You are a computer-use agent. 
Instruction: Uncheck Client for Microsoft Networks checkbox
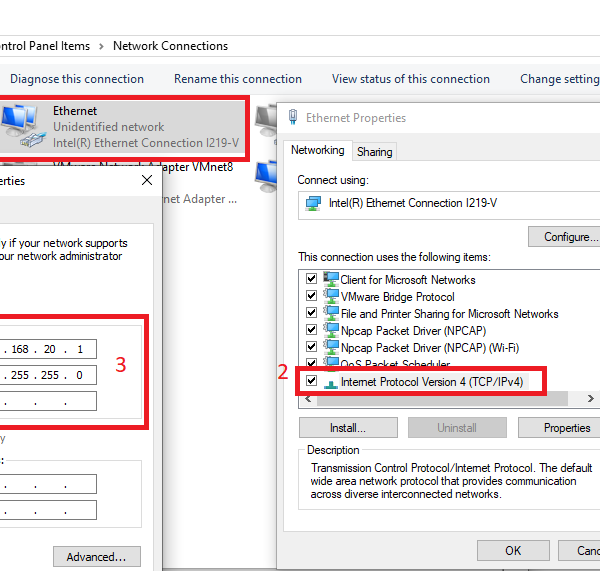[x=312, y=280]
